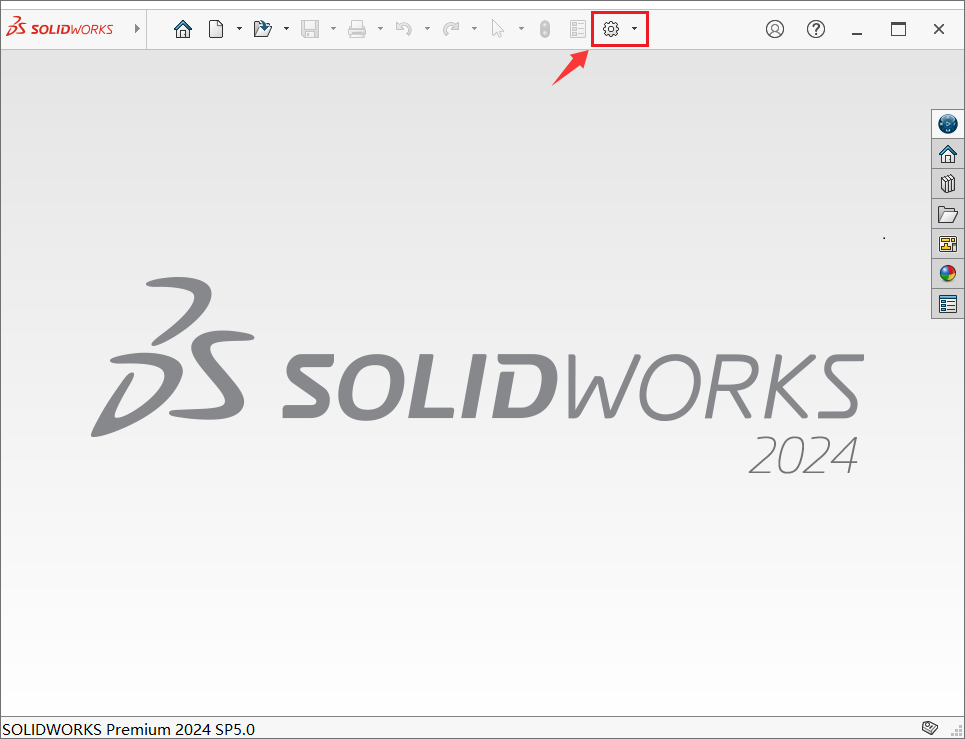Open the Welcome home icon in toolbar

183,29
